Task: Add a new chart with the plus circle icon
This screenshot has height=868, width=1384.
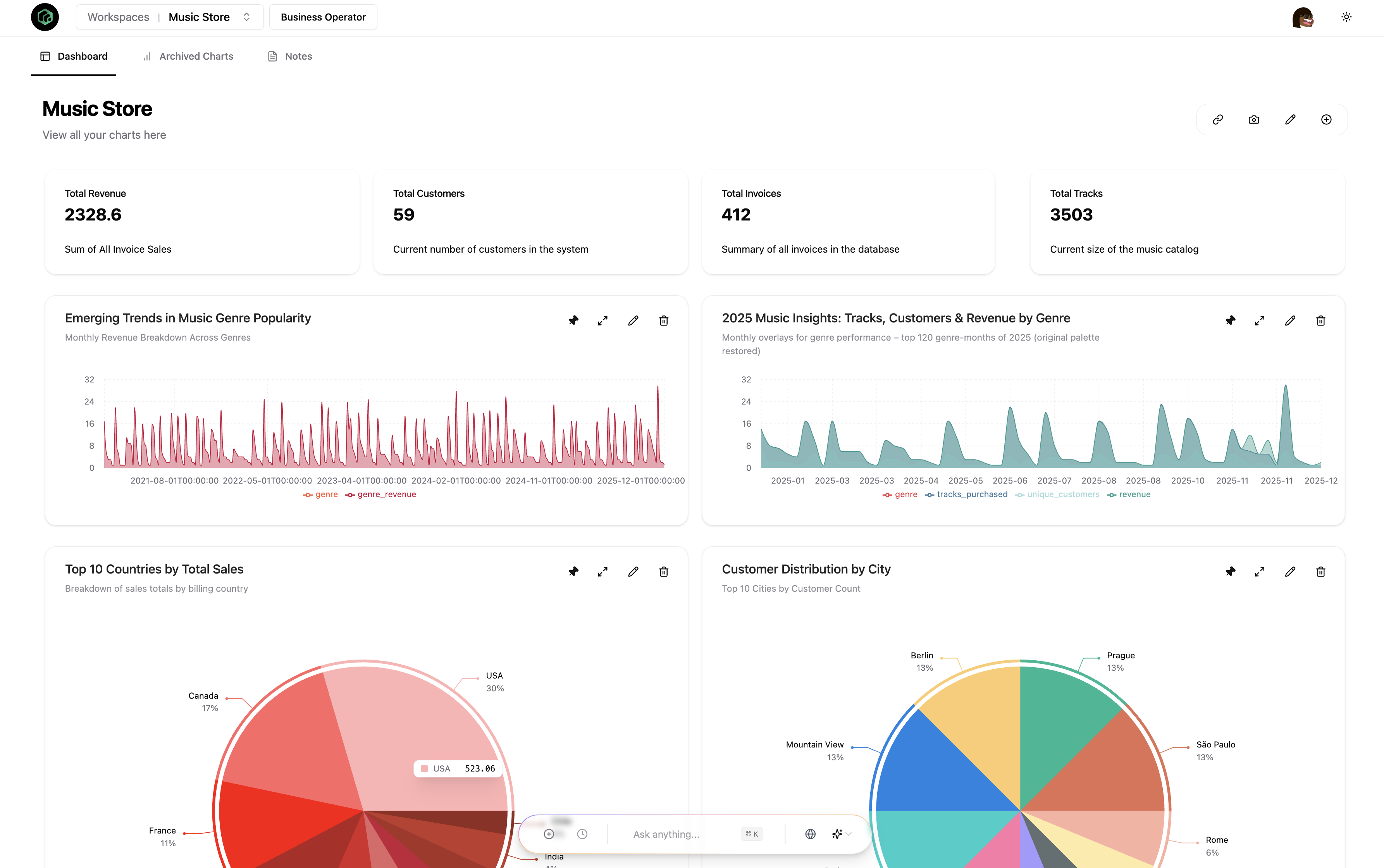Action: pyautogui.click(x=1326, y=119)
